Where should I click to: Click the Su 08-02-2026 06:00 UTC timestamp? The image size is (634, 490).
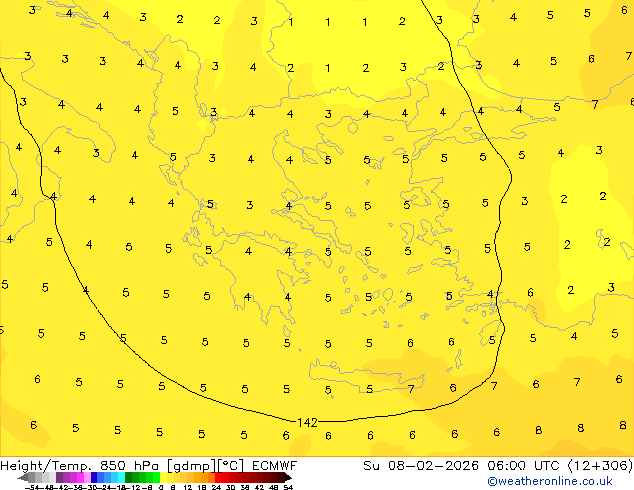(463, 466)
